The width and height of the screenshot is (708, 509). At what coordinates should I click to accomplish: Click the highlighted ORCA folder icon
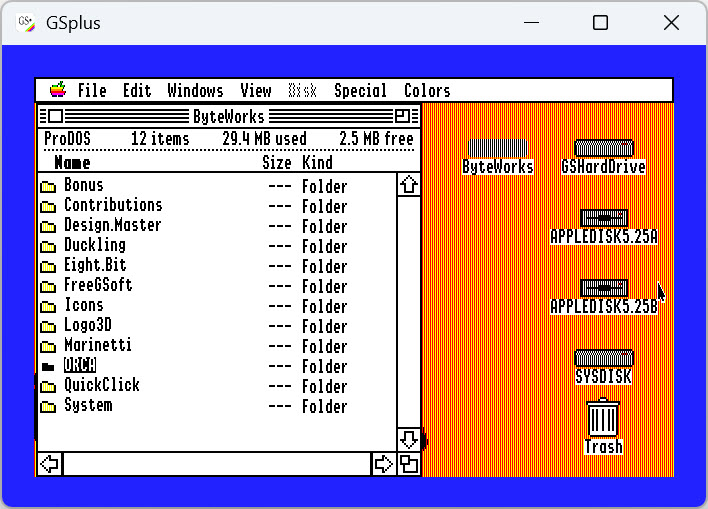coord(48,366)
